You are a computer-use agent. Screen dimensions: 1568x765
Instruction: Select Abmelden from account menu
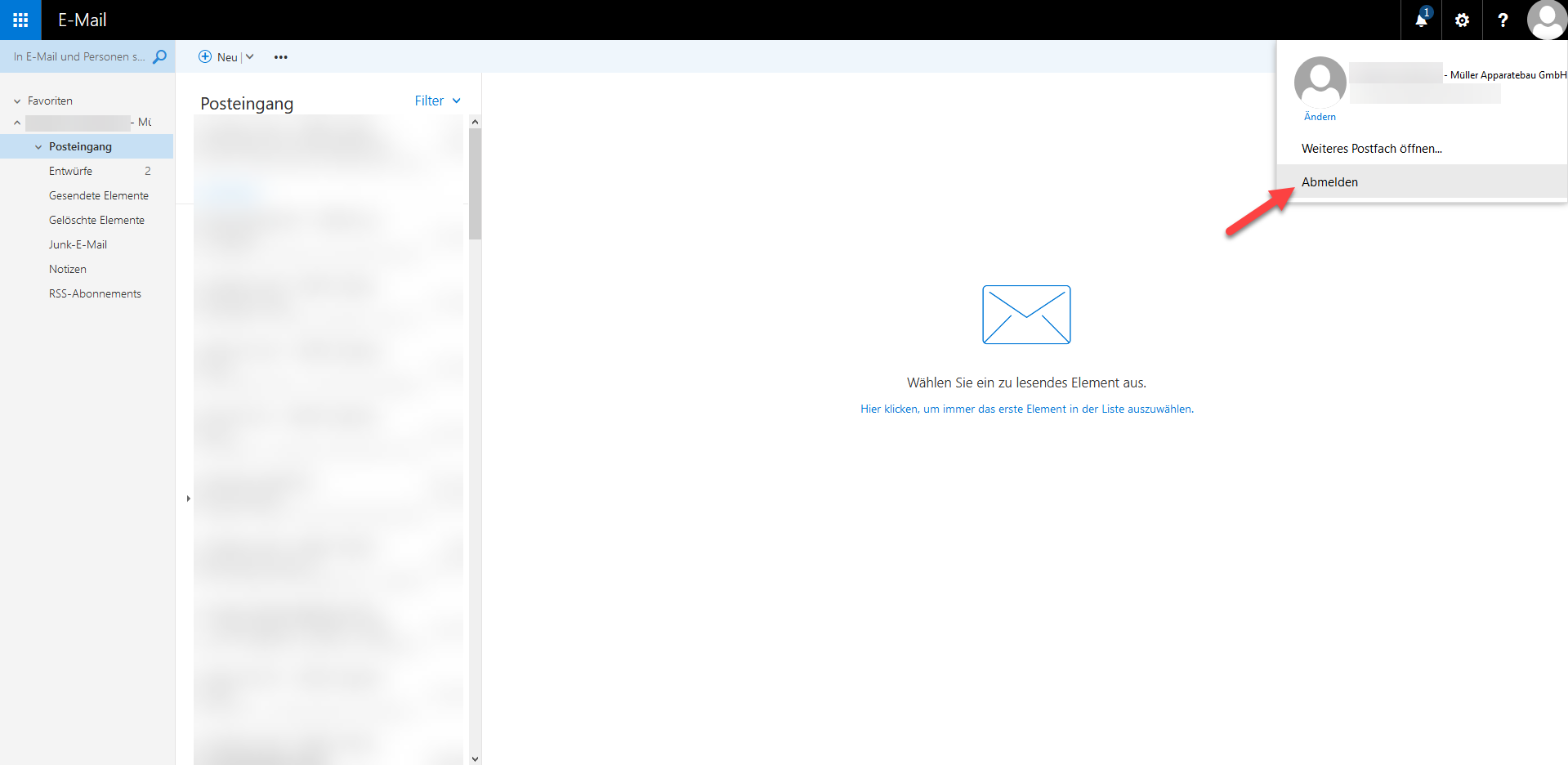(1329, 181)
